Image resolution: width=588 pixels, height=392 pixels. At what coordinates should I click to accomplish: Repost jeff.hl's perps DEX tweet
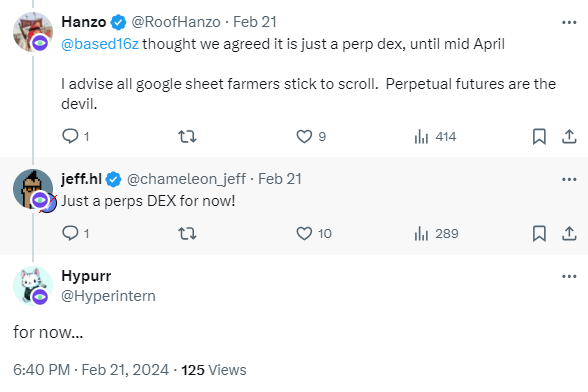pyautogui.click(x=187, y=233)
